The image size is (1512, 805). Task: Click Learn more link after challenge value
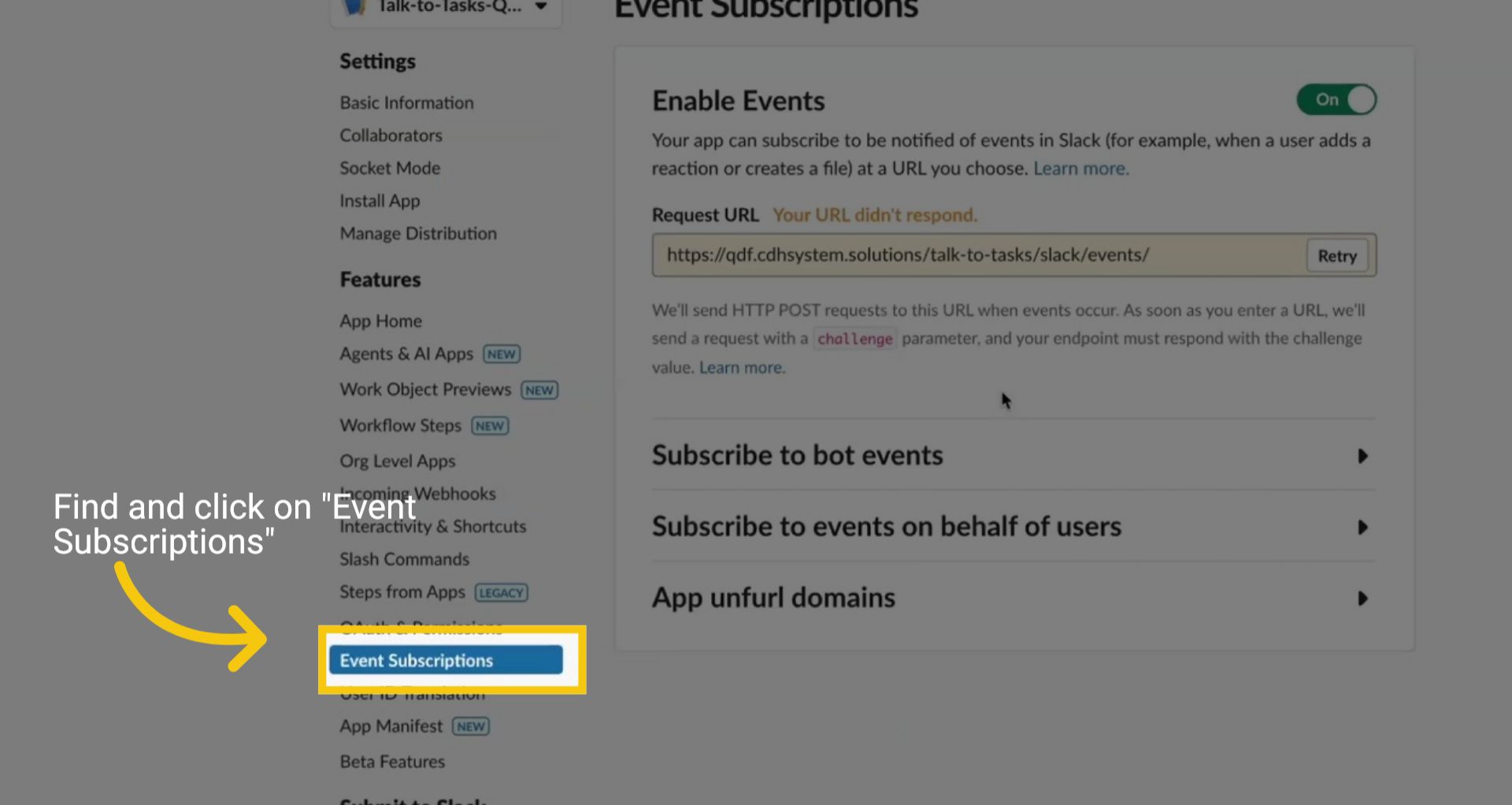[x=742, y=368]
